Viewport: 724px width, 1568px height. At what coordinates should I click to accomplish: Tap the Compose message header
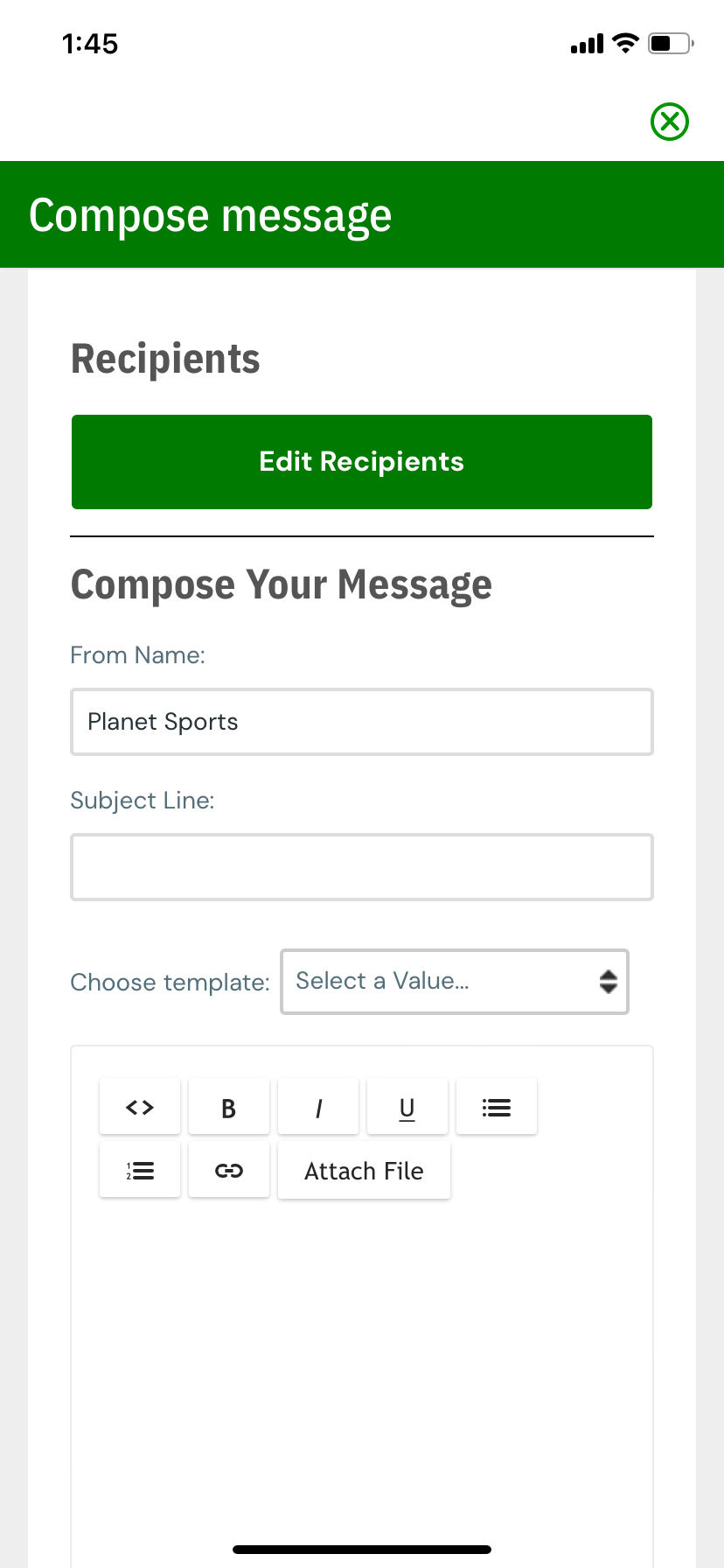(x=210, y=215)
